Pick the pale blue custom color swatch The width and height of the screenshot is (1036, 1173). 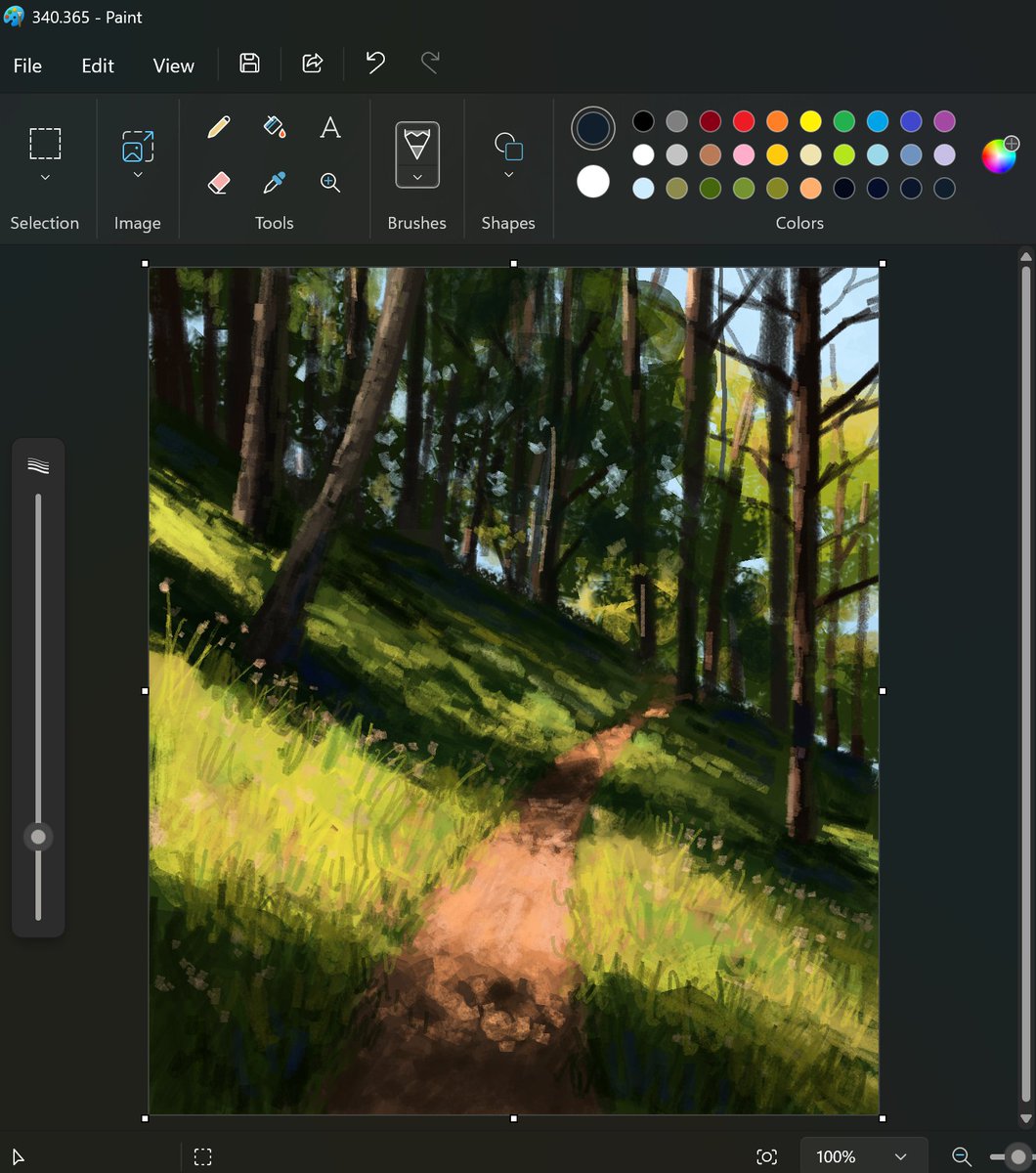point(643,188)
